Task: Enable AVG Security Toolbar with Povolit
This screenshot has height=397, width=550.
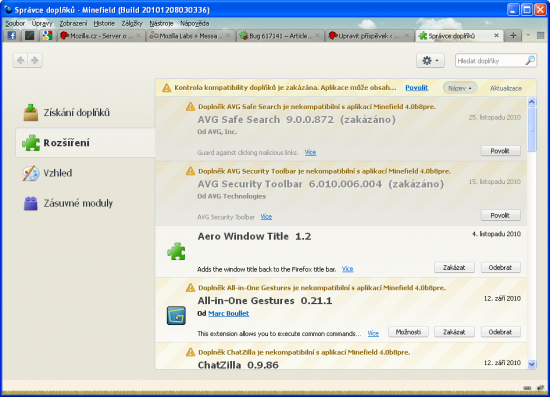Action: point(501,215)
